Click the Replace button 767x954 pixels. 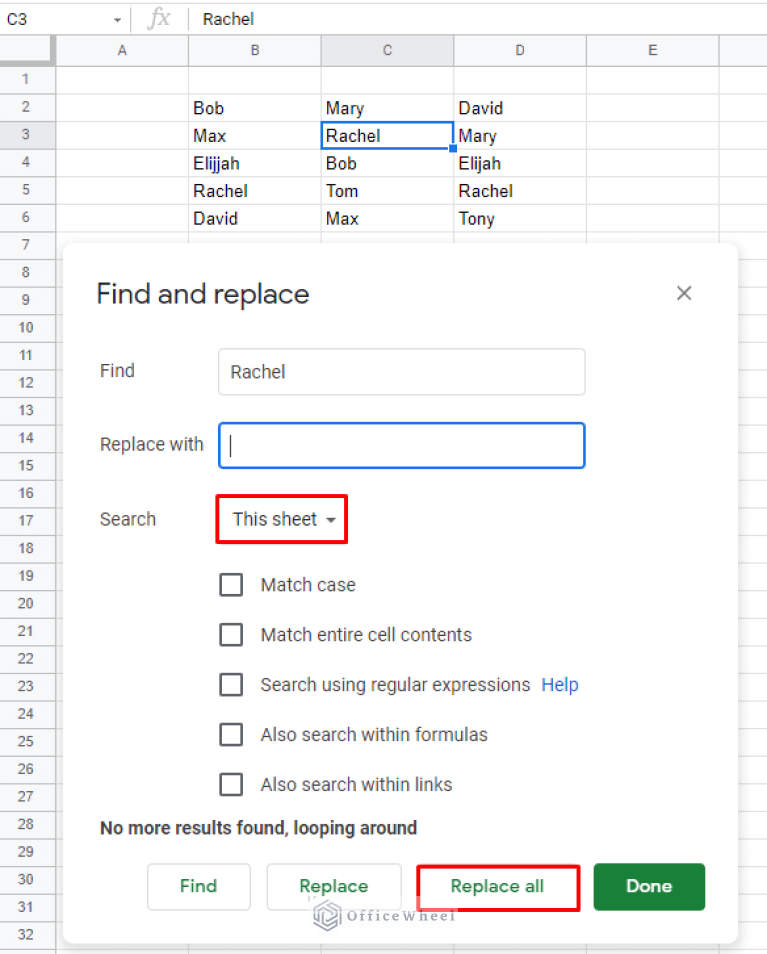click(x=334, y=887)
